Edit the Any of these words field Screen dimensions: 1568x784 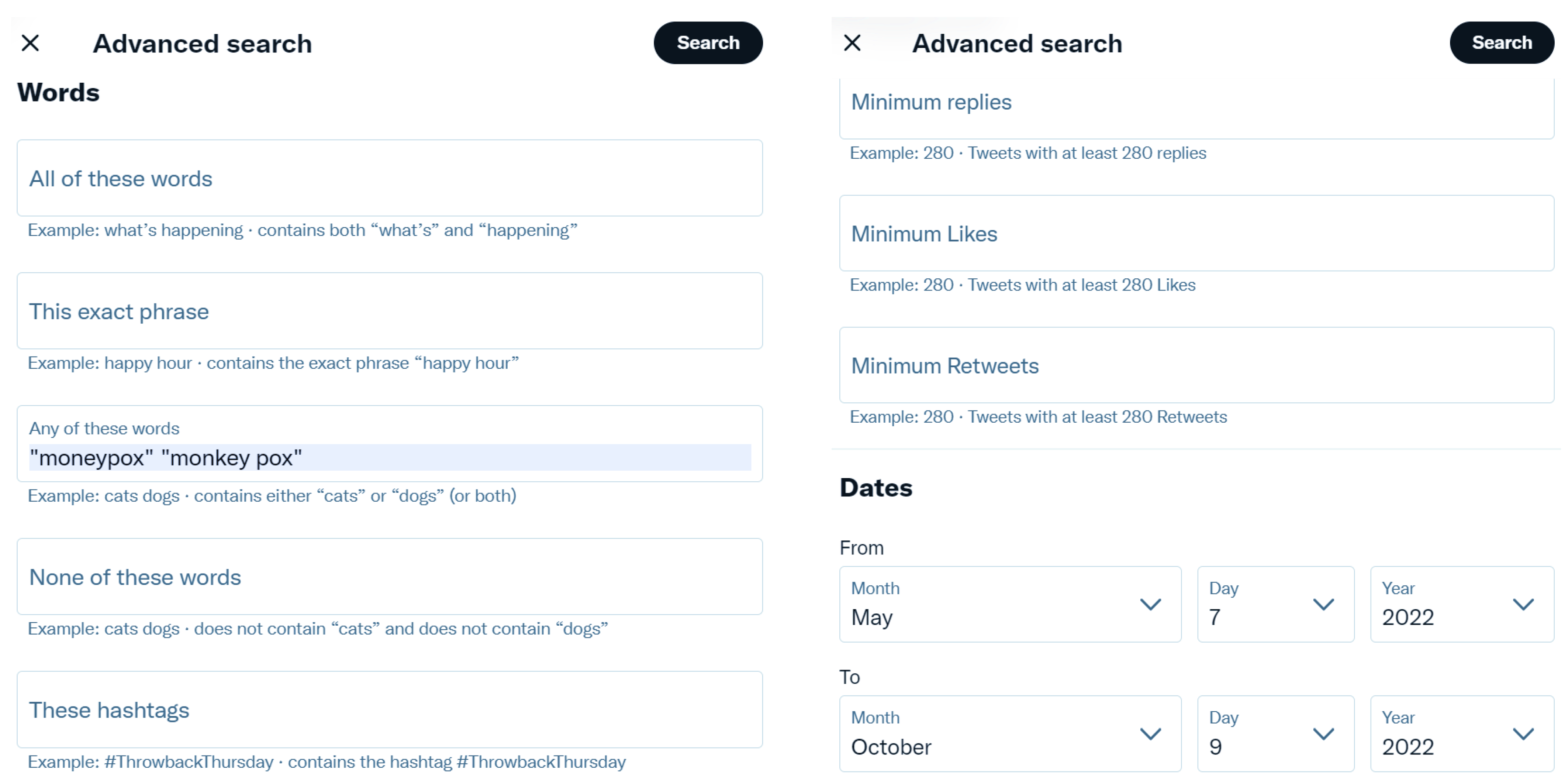click(x=390, y=457)
